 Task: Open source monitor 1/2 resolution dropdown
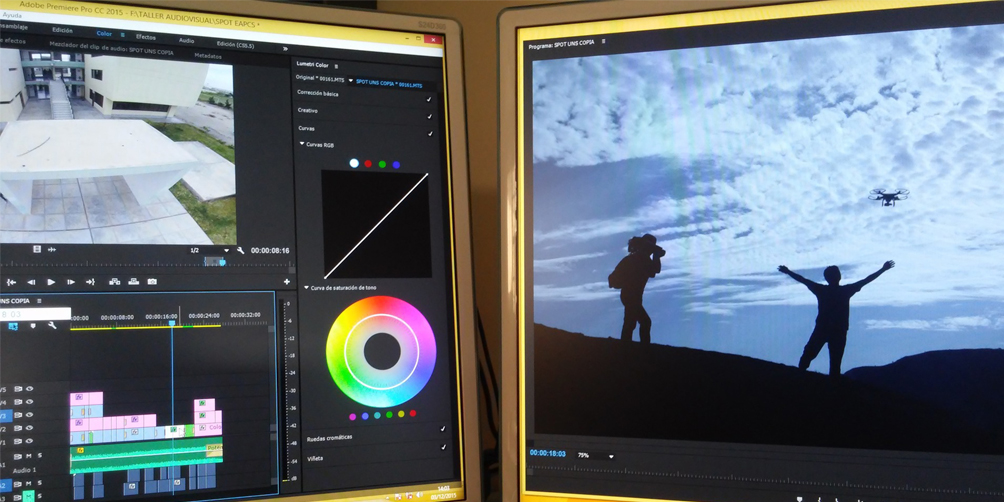pyautogui.click(x=209, y=250)
